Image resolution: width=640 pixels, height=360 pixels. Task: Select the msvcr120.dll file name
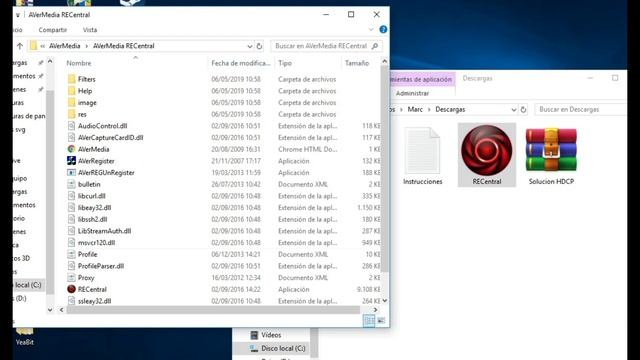(96, 242)
